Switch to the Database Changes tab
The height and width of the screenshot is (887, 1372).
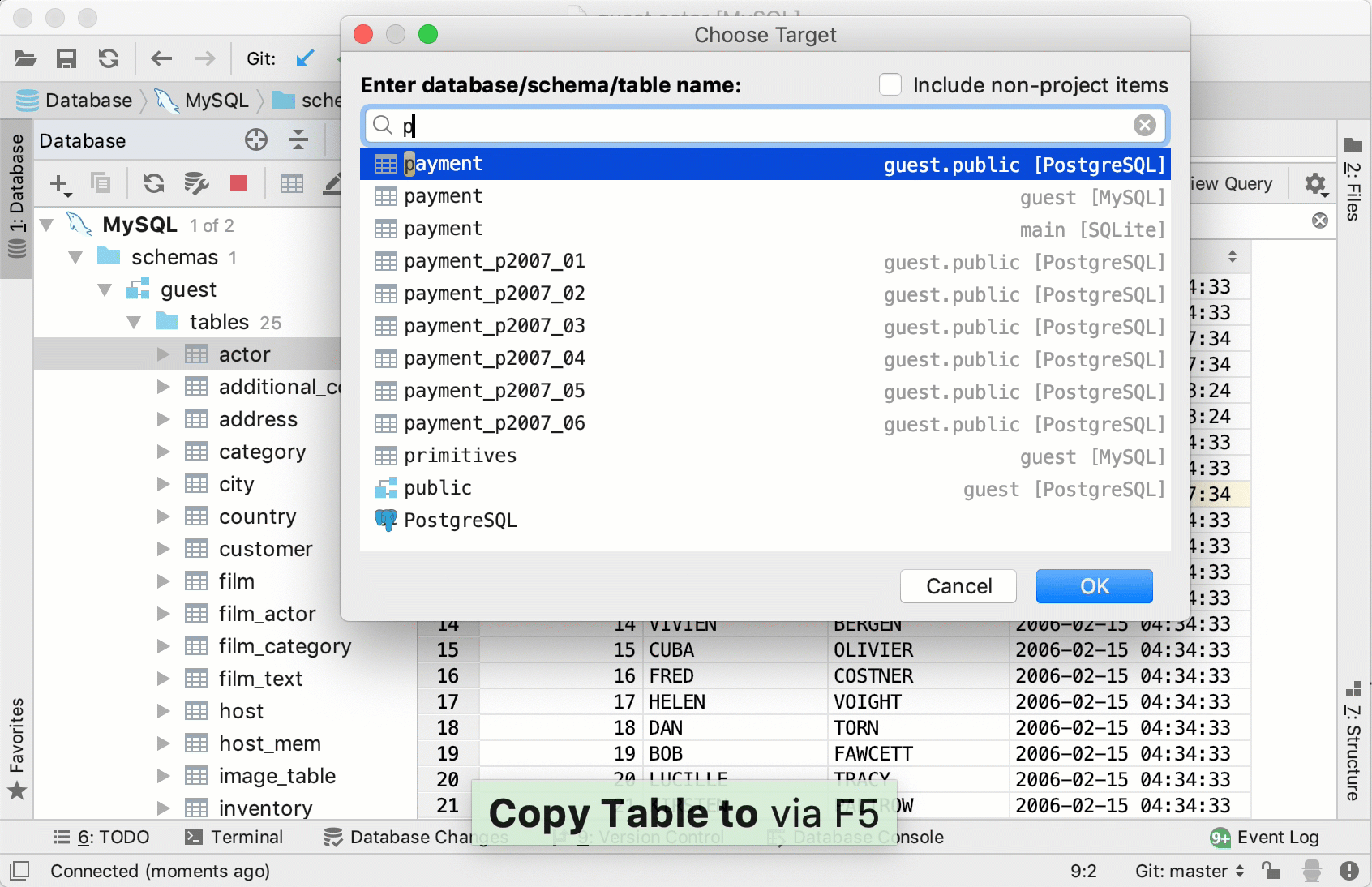pos(414,838)
